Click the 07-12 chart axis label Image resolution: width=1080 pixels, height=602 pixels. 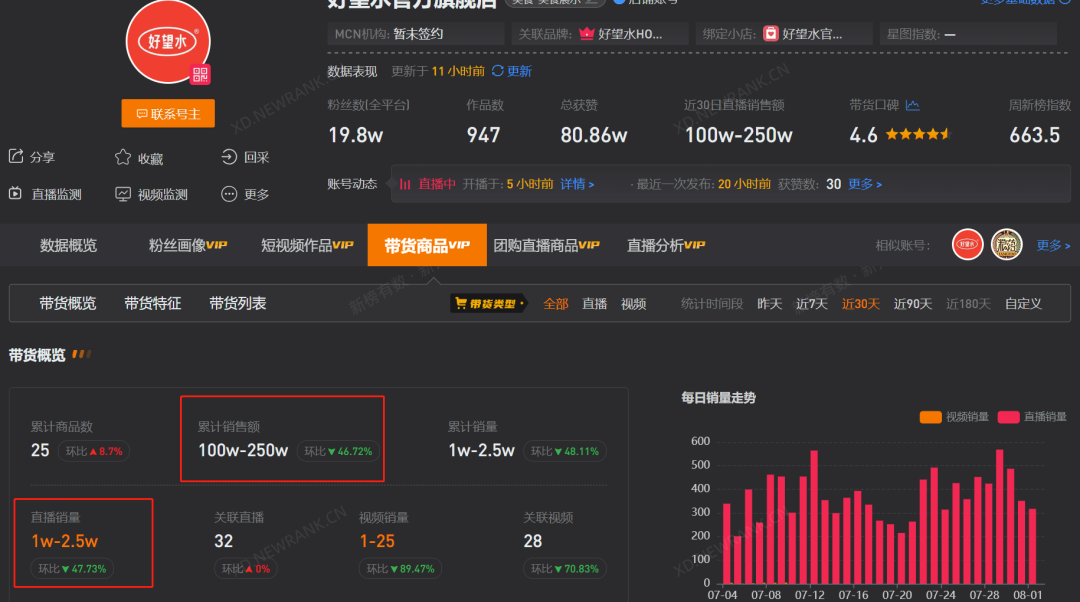[x=809, y=595]
